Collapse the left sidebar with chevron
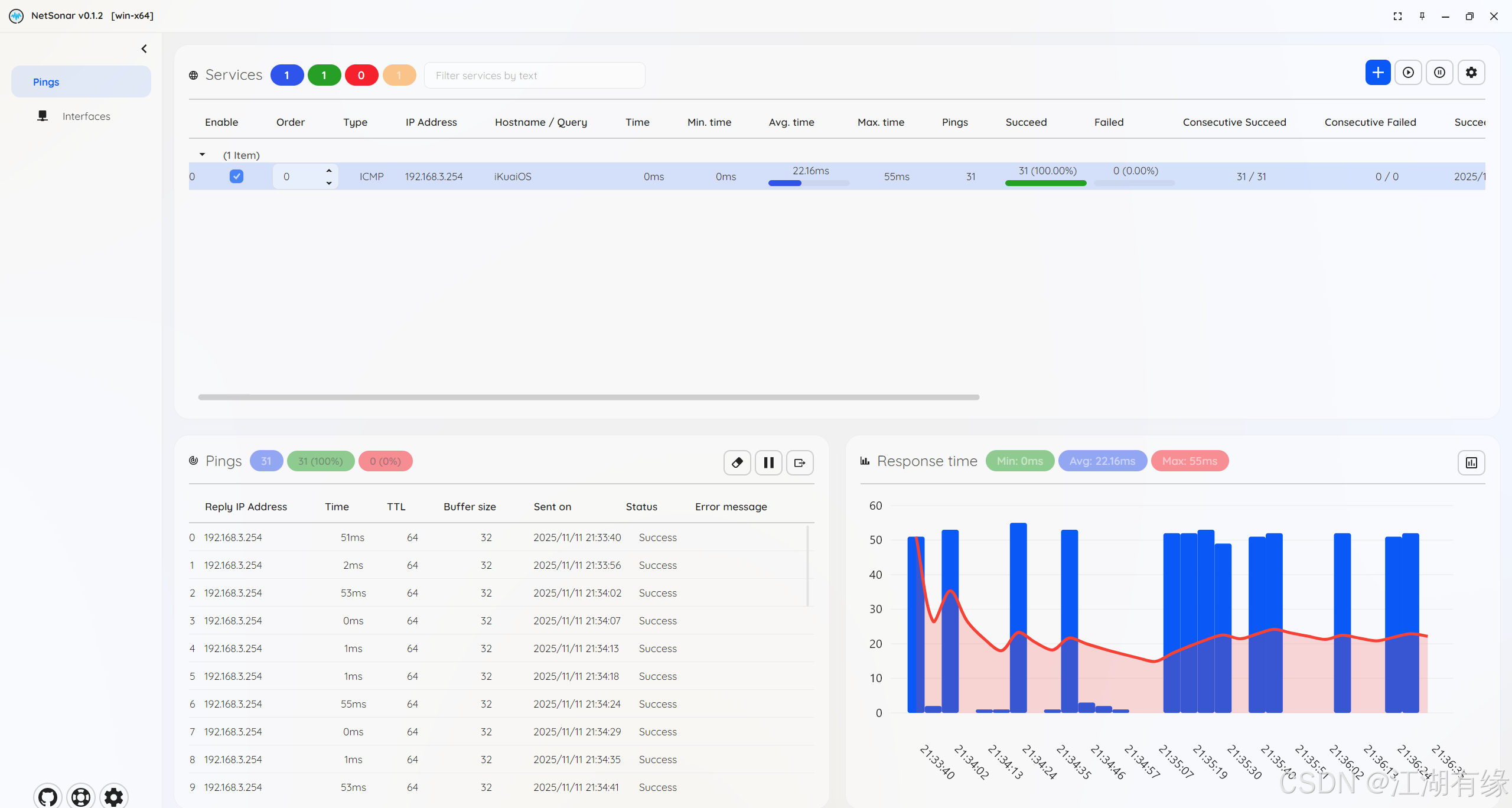This screenshot has height=808, width=1512. [144, 49]
